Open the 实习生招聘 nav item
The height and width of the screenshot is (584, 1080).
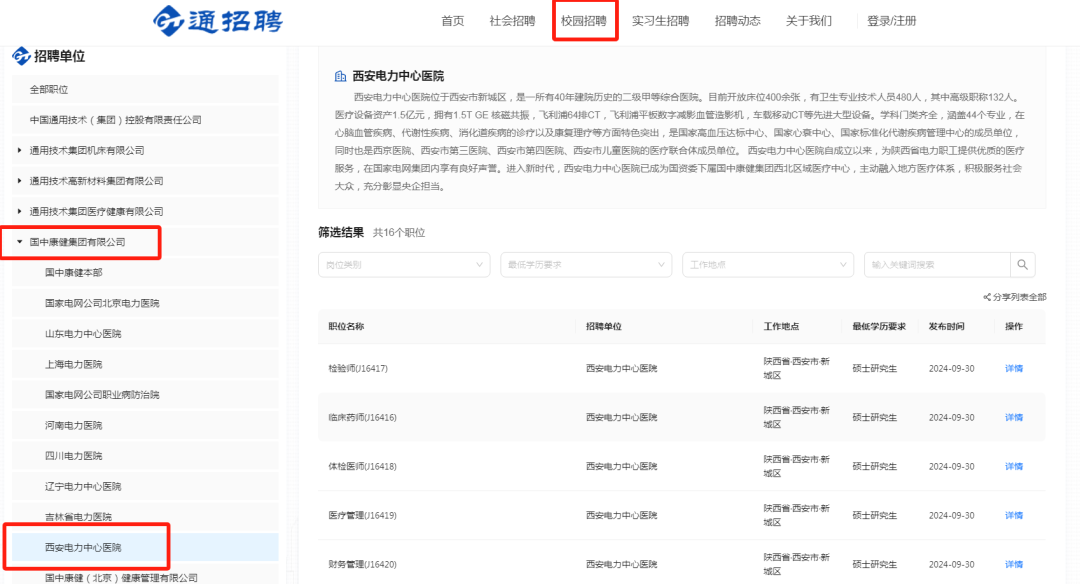pos(661,21)
